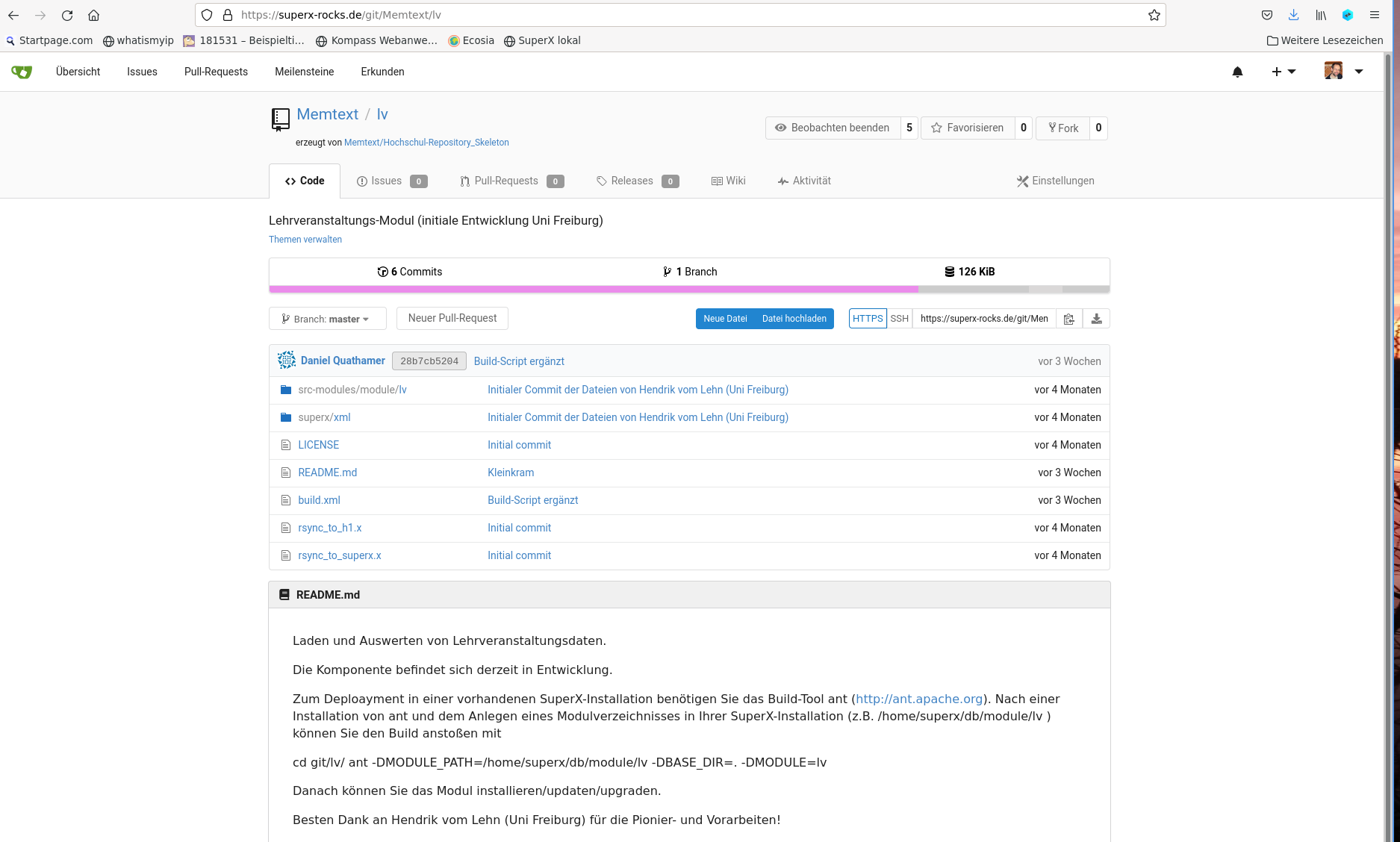Open the plus create menu
The width and height of the screenshot is (1400, 842).
coord(1284,72)
